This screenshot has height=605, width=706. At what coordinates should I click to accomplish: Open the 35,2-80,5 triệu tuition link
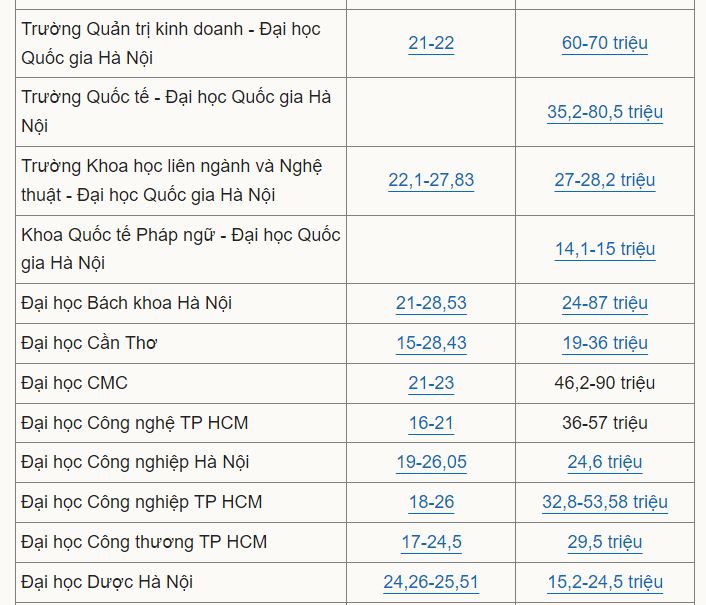pyautogui.click(x=605, y=112)
